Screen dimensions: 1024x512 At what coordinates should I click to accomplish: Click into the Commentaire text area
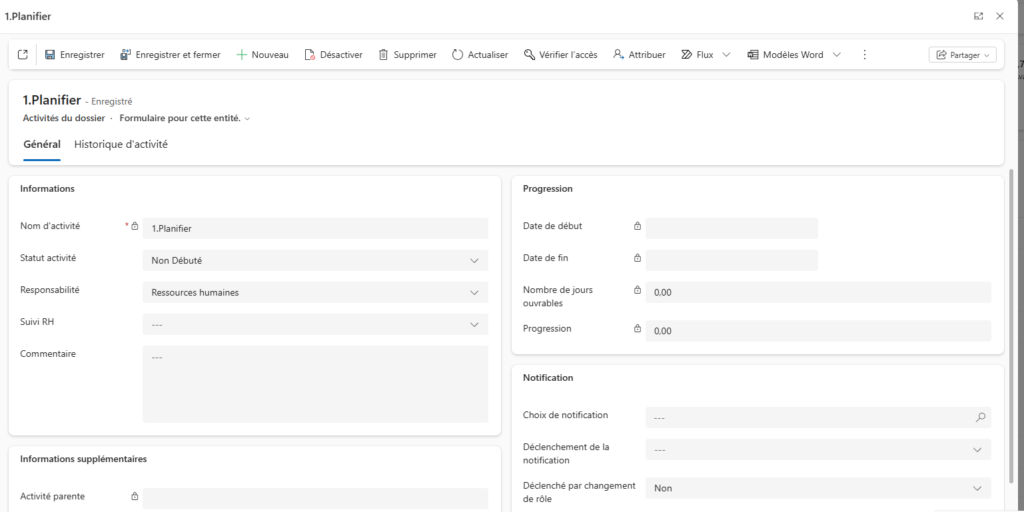point(315,384)
